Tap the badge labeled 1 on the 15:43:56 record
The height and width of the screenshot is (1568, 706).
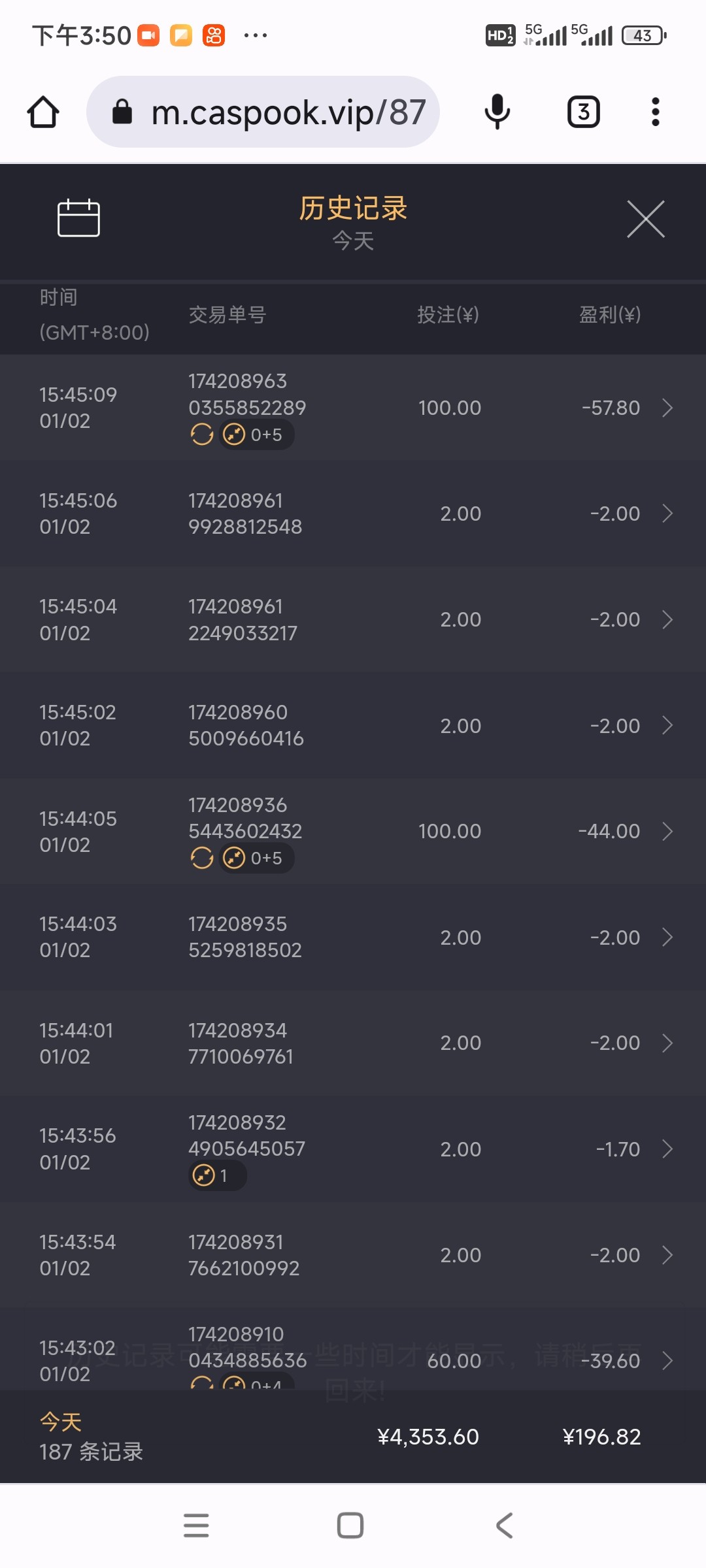coord(216,1176)
